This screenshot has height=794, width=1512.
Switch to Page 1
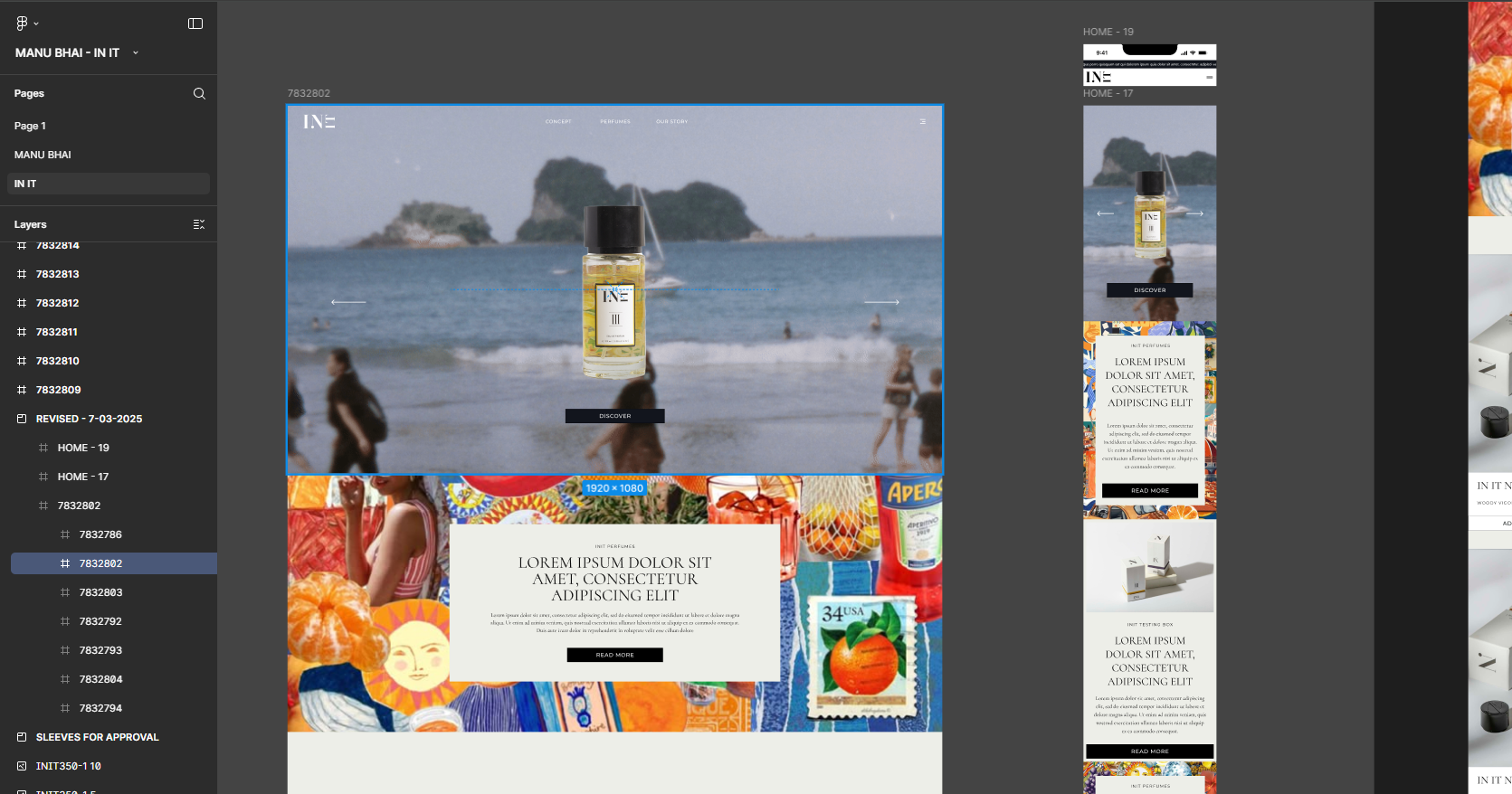(30, 126)
